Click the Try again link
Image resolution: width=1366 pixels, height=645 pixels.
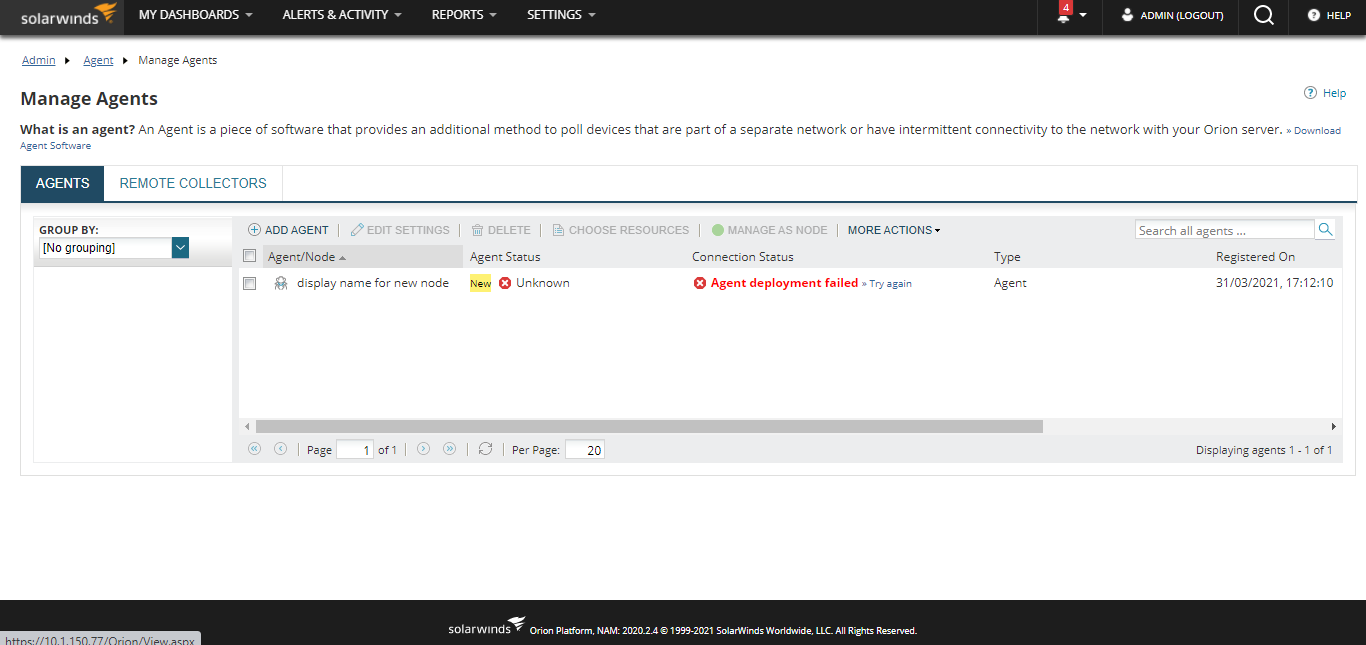click(x=890, y=284)
